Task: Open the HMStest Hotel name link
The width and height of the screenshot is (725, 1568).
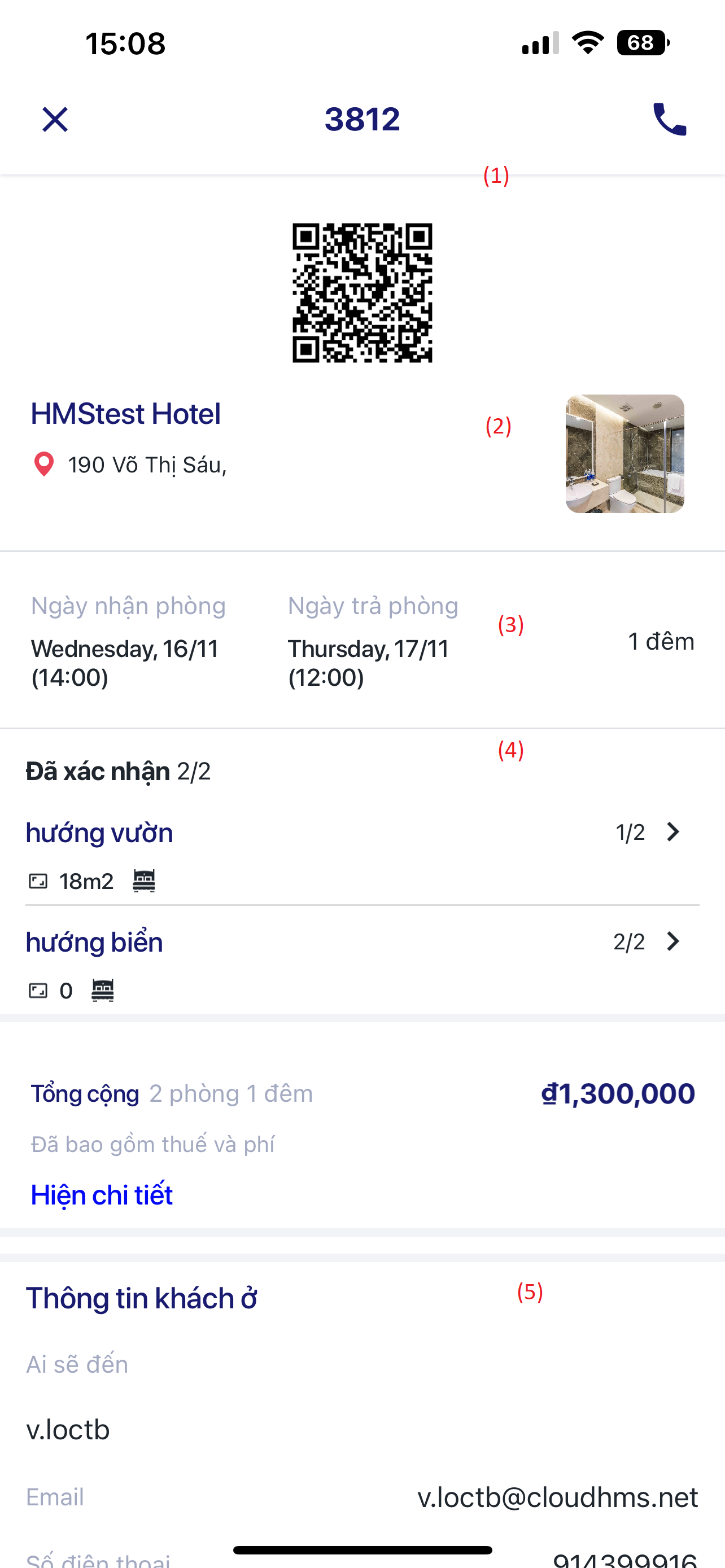Action: pos(125,414)
